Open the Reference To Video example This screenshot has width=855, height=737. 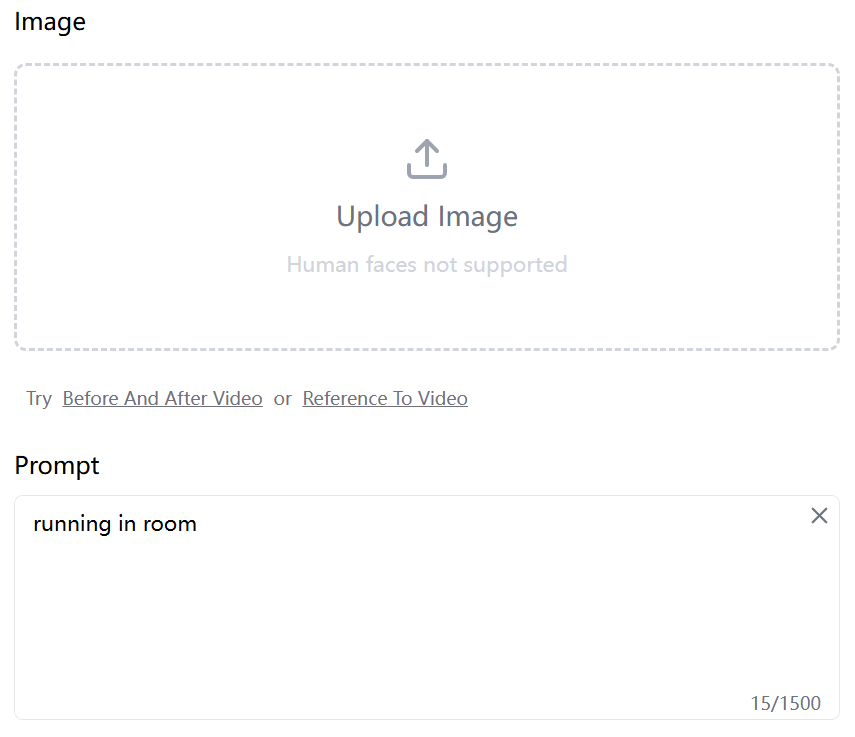pos(385,398)
